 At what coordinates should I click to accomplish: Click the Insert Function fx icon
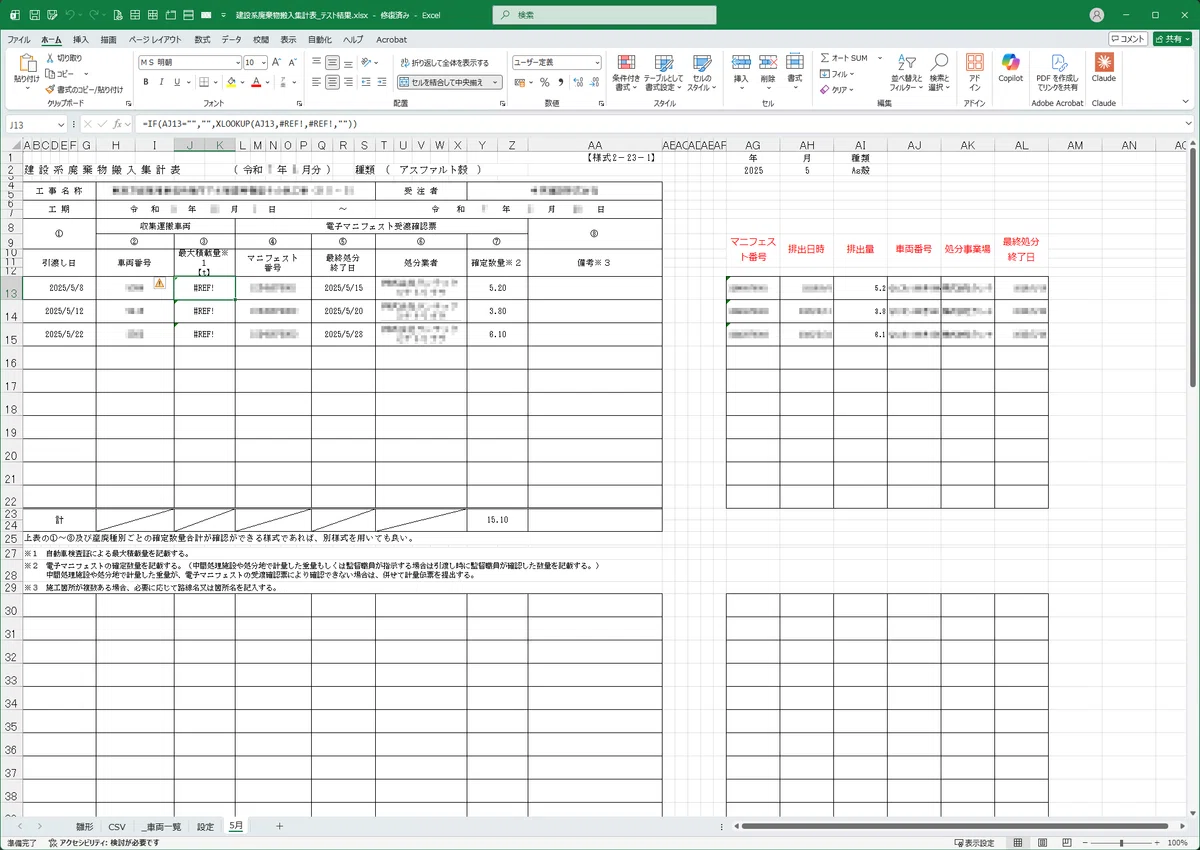point(117,124)
